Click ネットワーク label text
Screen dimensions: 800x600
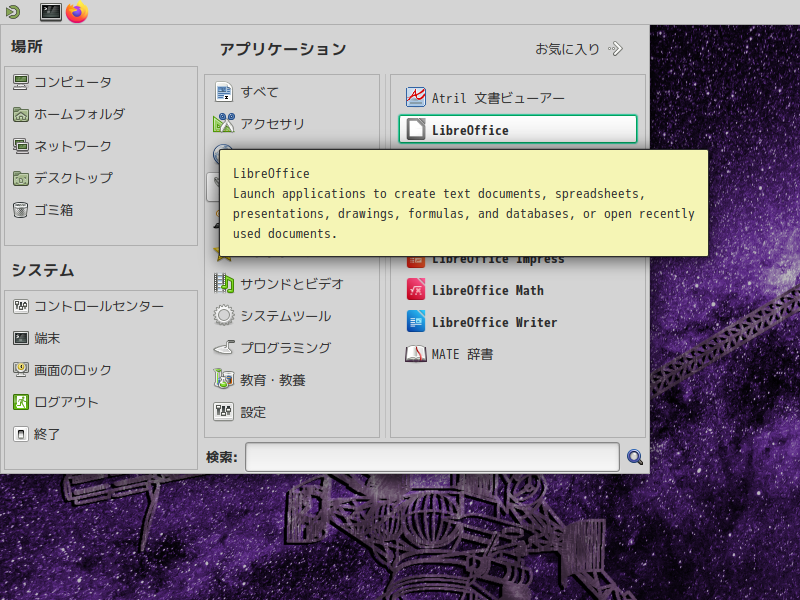(73, 146)
